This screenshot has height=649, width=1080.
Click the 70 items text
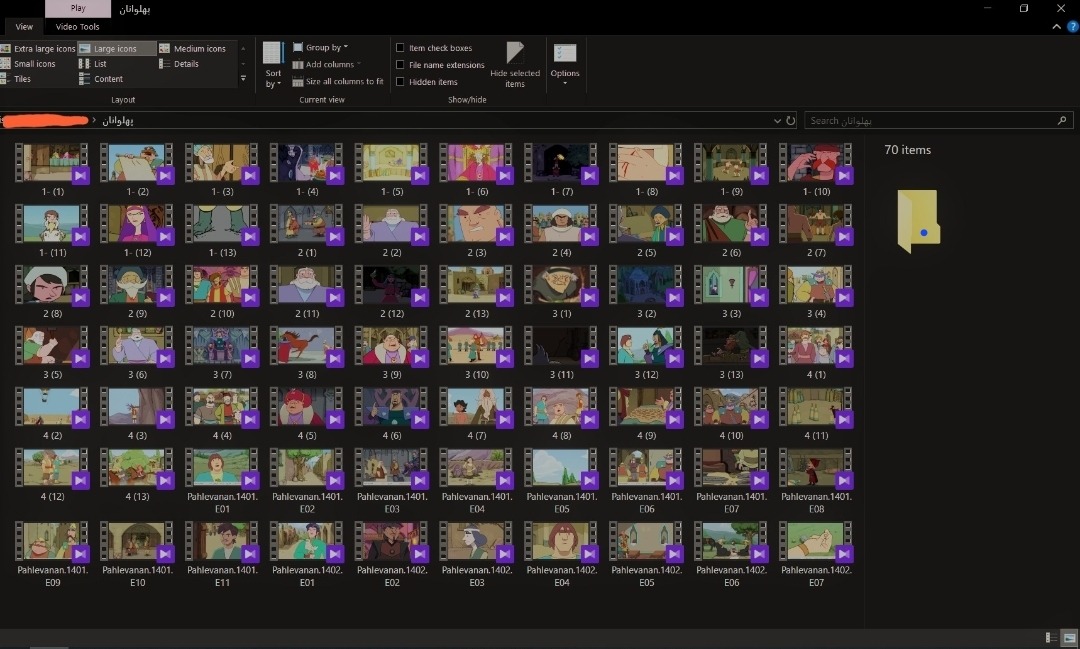(x=907, y=150)
